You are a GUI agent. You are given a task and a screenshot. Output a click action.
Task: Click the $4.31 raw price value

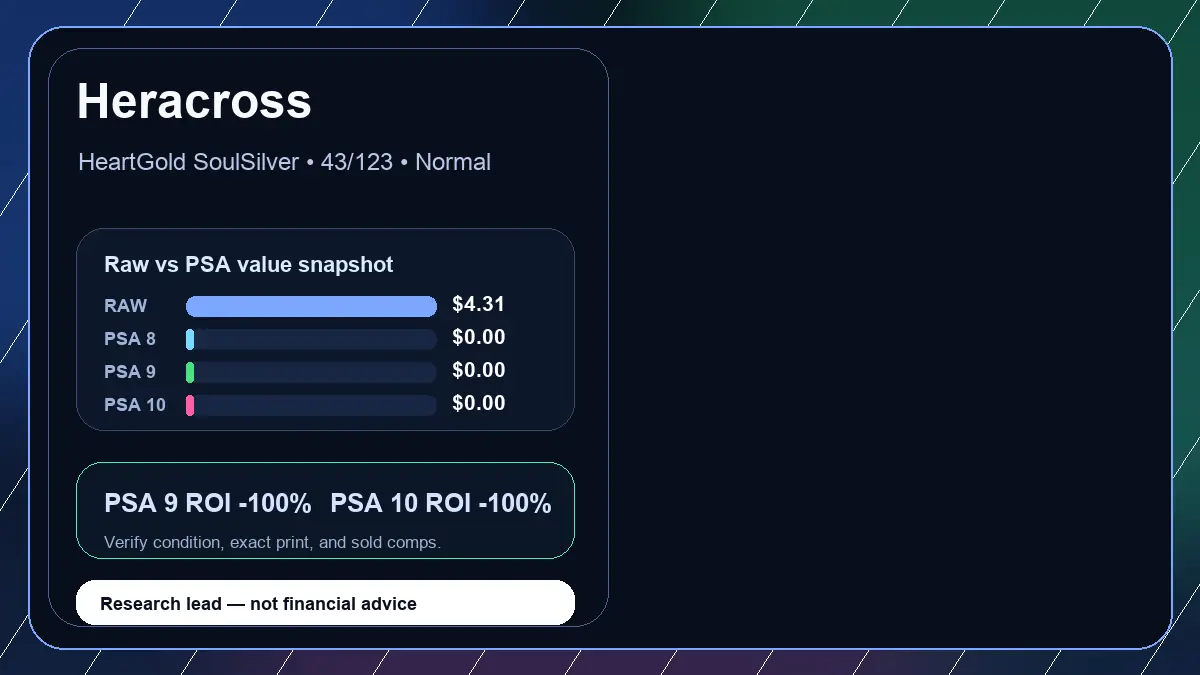[479, 305]
